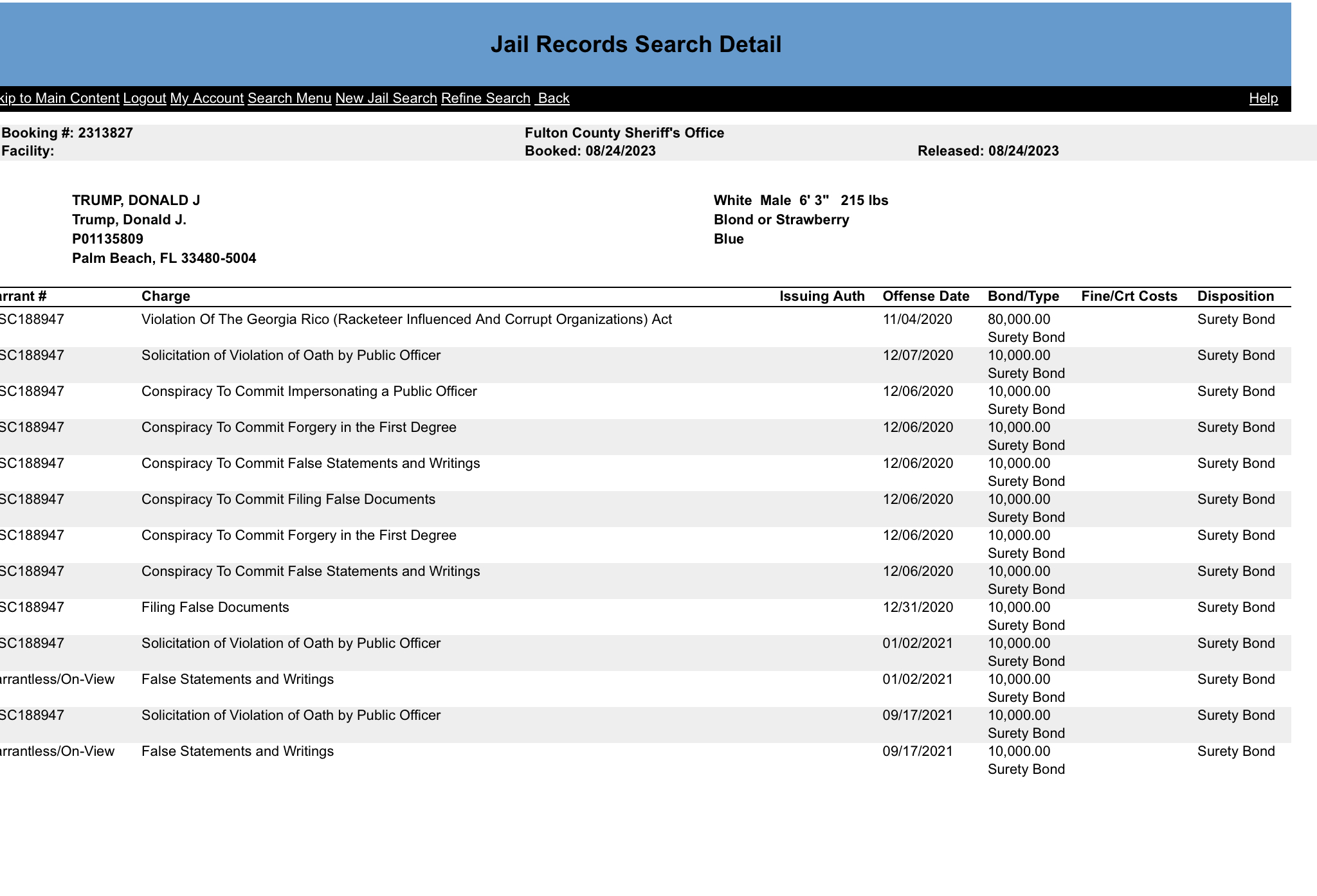Click the Jail Records Search Detail heading
The image size is (1317, 896).
[x=636, y=44]
